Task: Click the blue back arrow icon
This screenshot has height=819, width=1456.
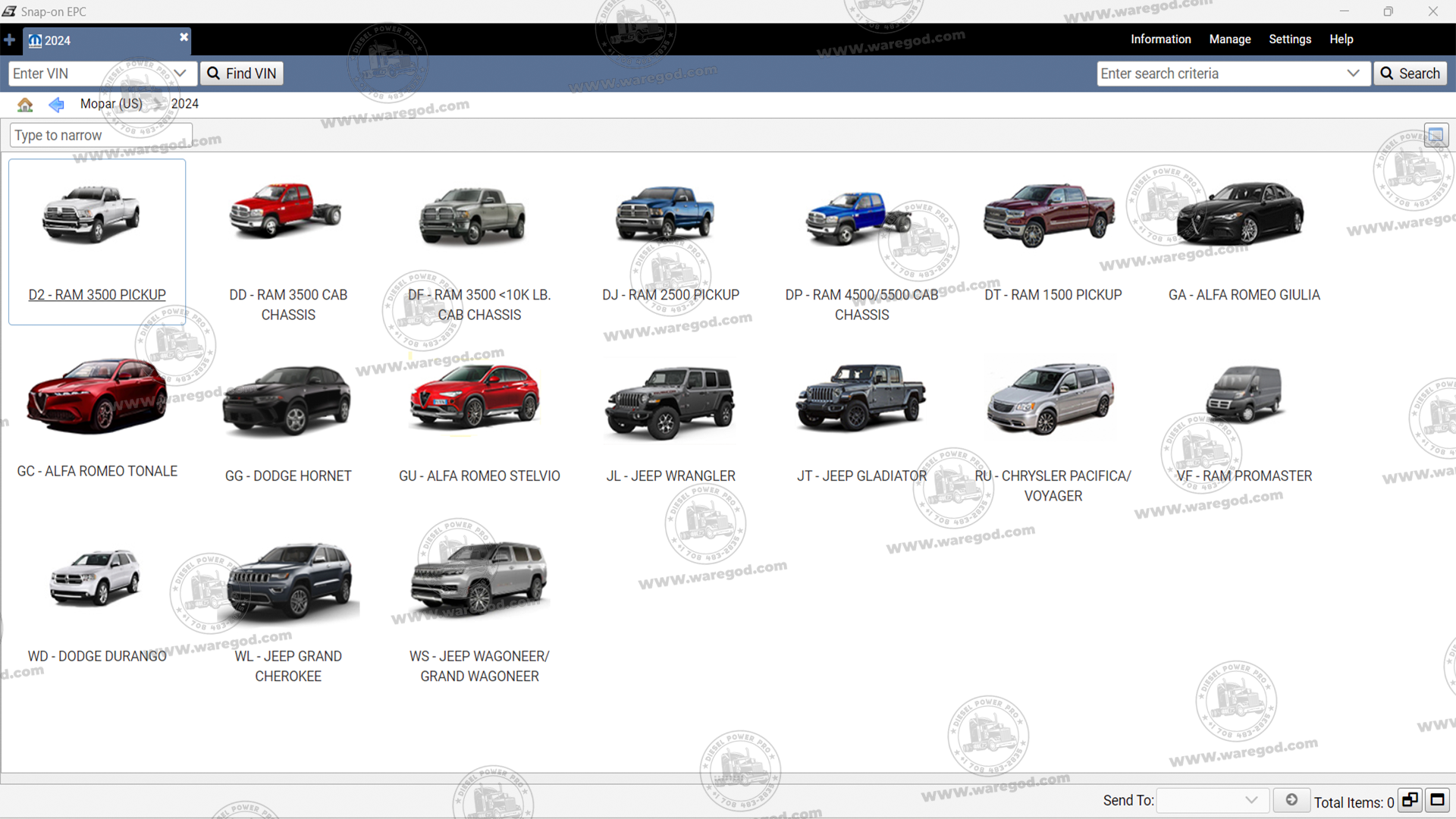Action: pos(56,104)
